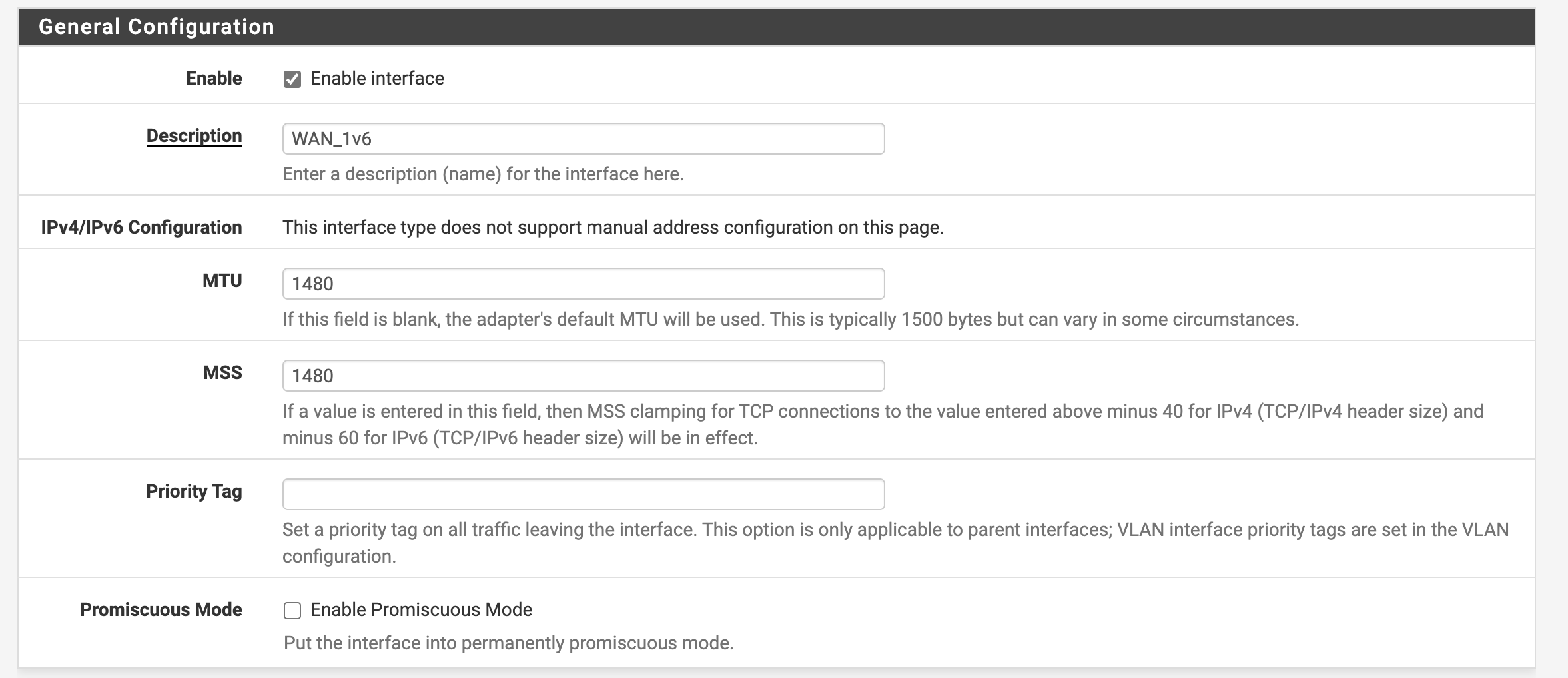The image size is (1568, 678).
Task: Click the 'Enter a description' hint text
Action: pyautogui.click(x=483, y=174)
